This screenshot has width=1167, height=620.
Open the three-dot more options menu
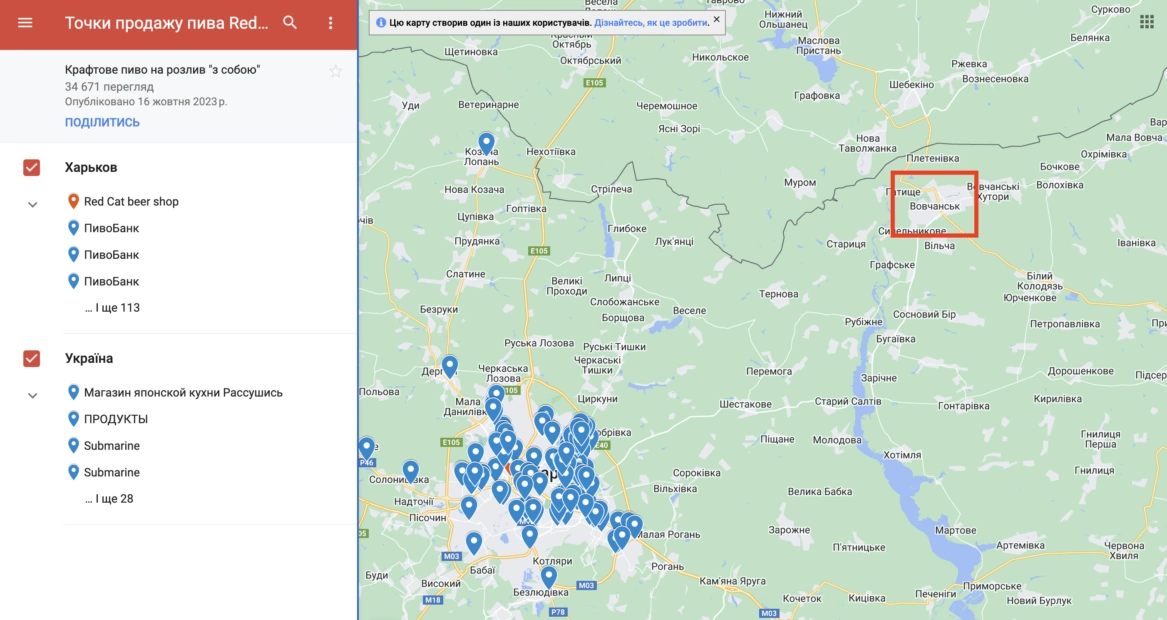[x=330, y=23]
